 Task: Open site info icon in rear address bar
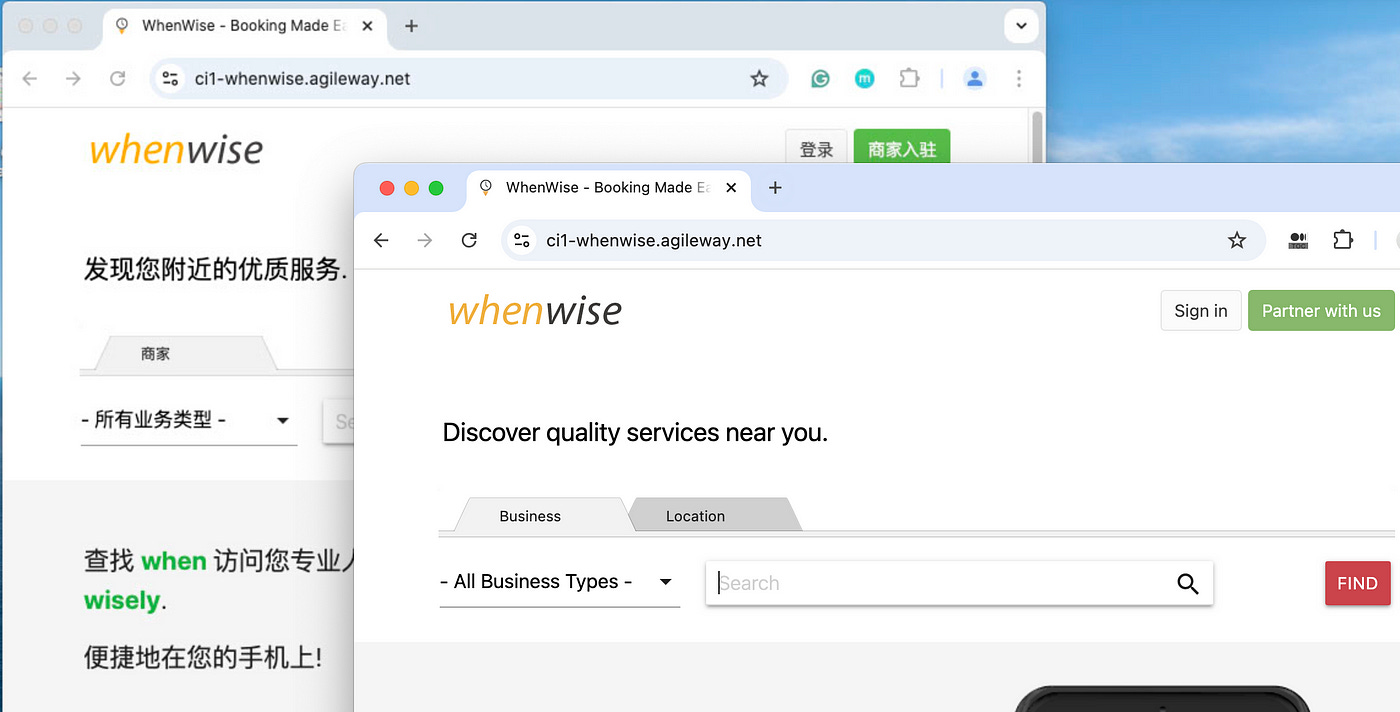(169, 78)
